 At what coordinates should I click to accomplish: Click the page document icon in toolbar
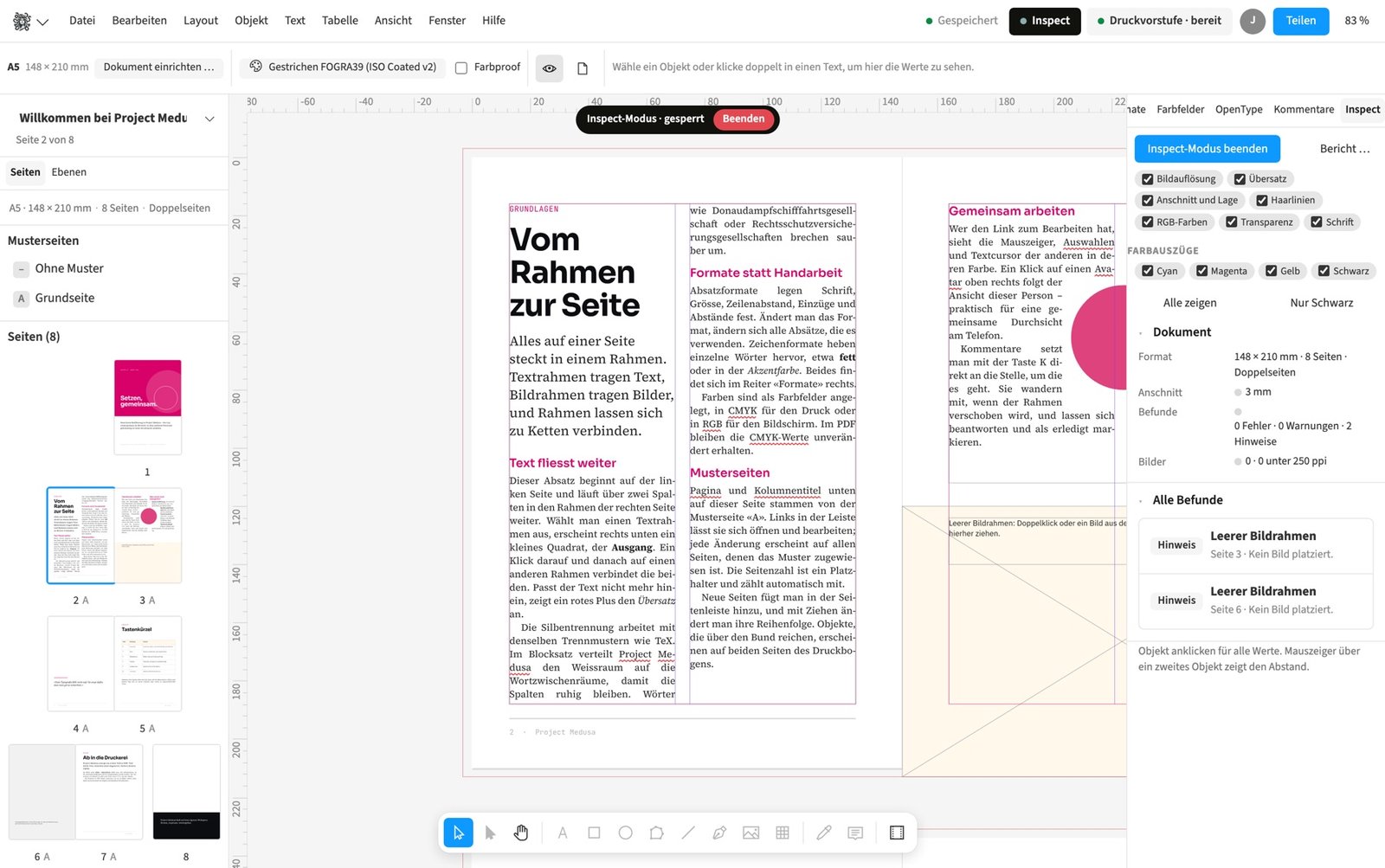pos(583,68)
